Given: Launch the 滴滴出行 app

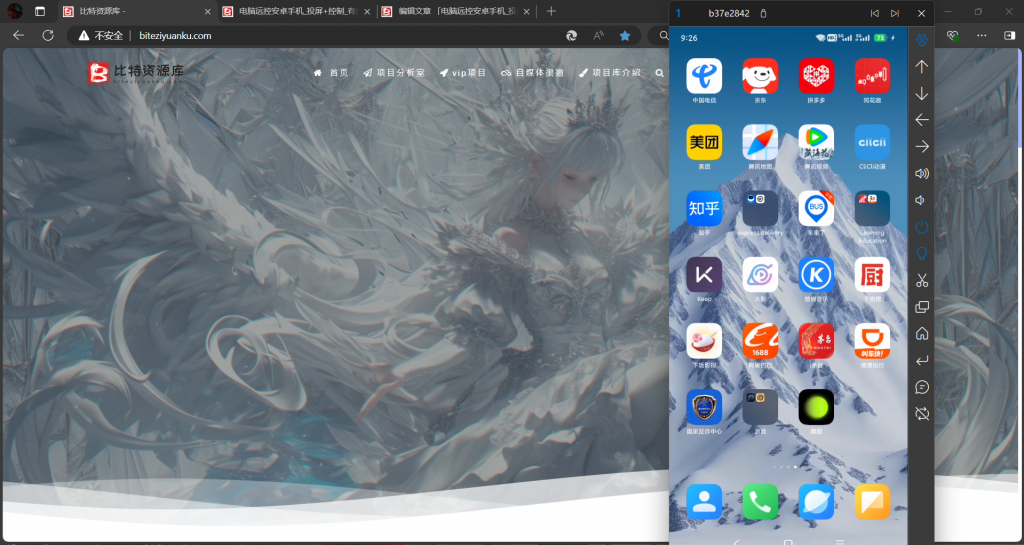Looking at the screenshot, I should coord(872,341).
